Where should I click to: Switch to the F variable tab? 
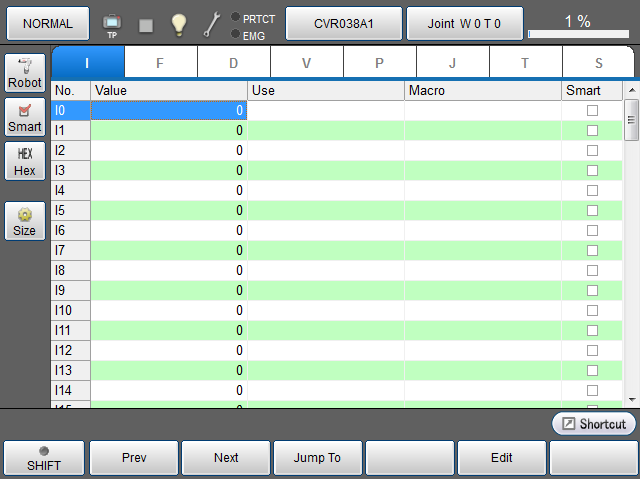(160, 63)
